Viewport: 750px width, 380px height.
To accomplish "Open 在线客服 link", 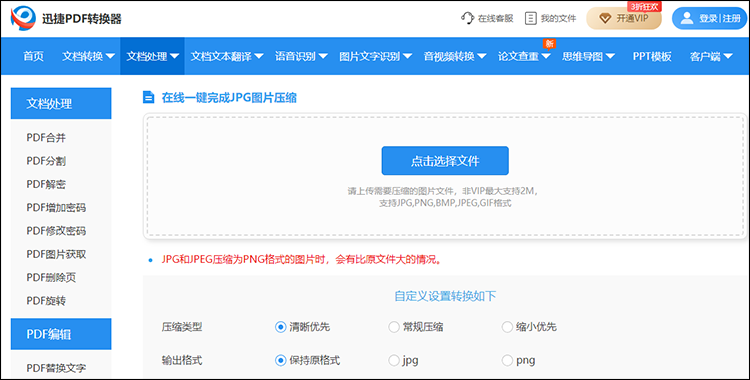I will tap(496, 19).
